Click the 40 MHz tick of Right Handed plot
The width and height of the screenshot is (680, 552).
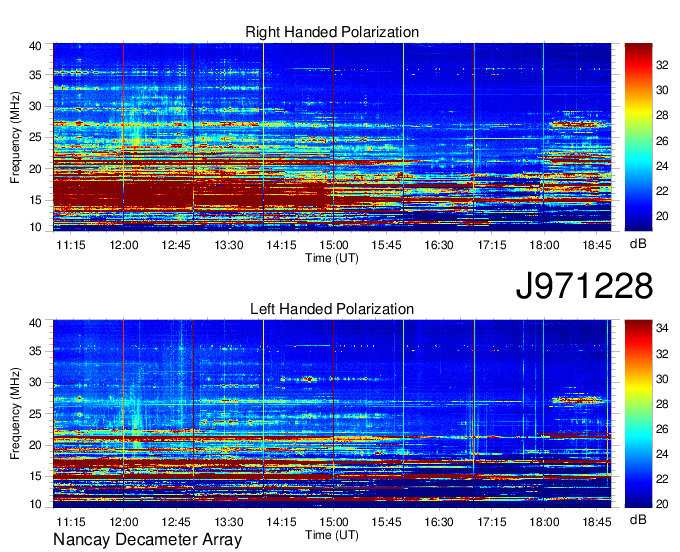(36, 46)
